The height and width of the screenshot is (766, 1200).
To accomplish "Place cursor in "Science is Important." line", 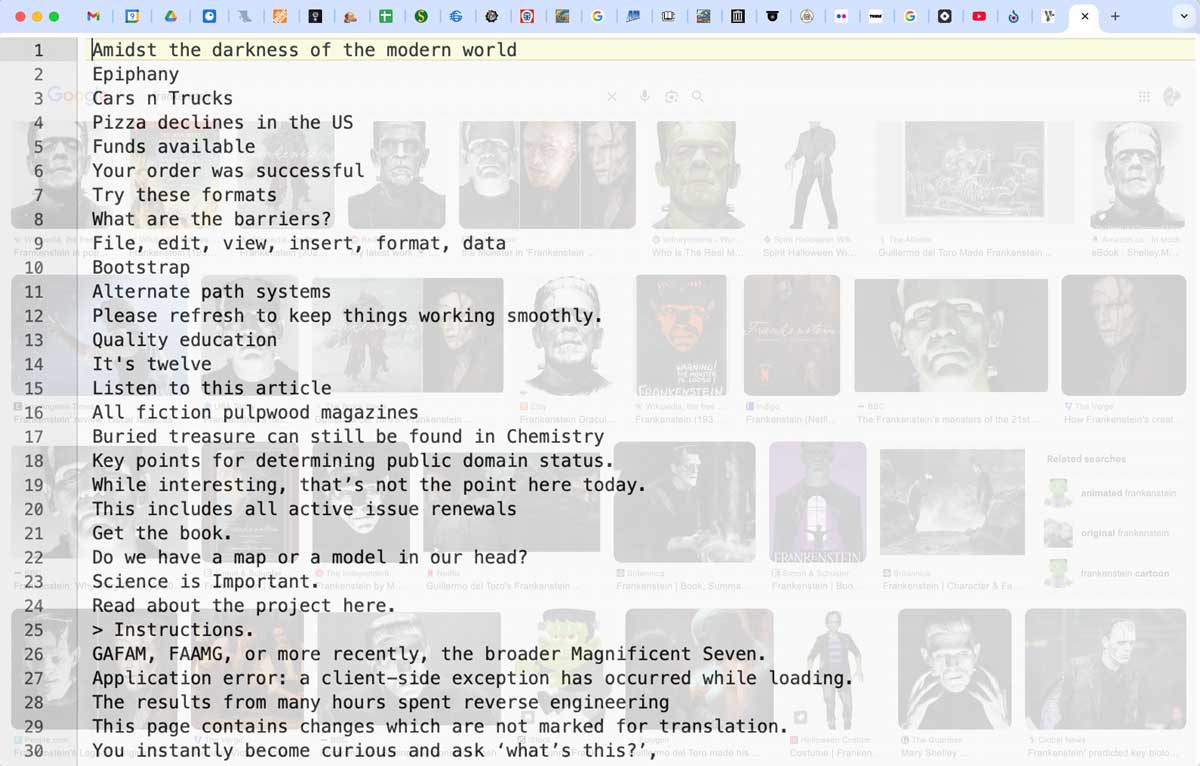I will [205, 581].
